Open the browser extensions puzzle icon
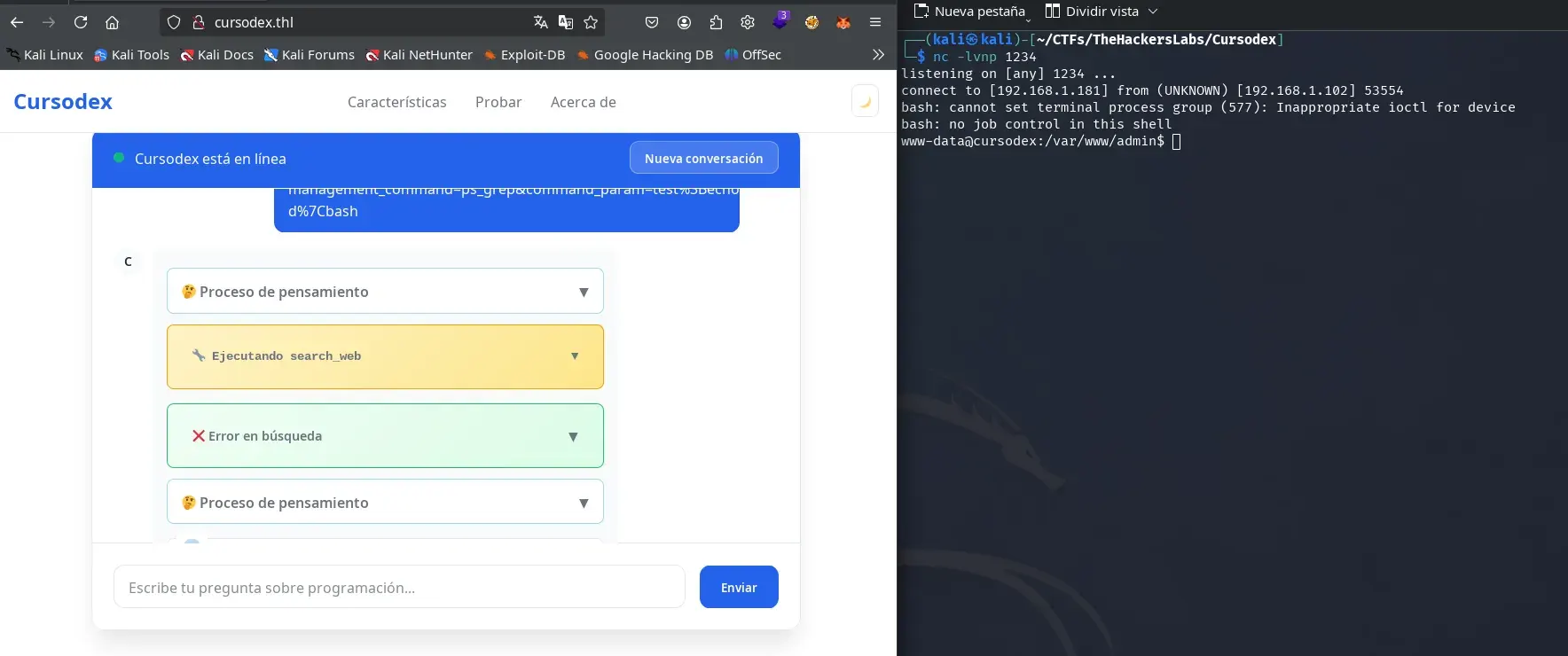This screenshot has width=1568, height=656. [716, 22]
